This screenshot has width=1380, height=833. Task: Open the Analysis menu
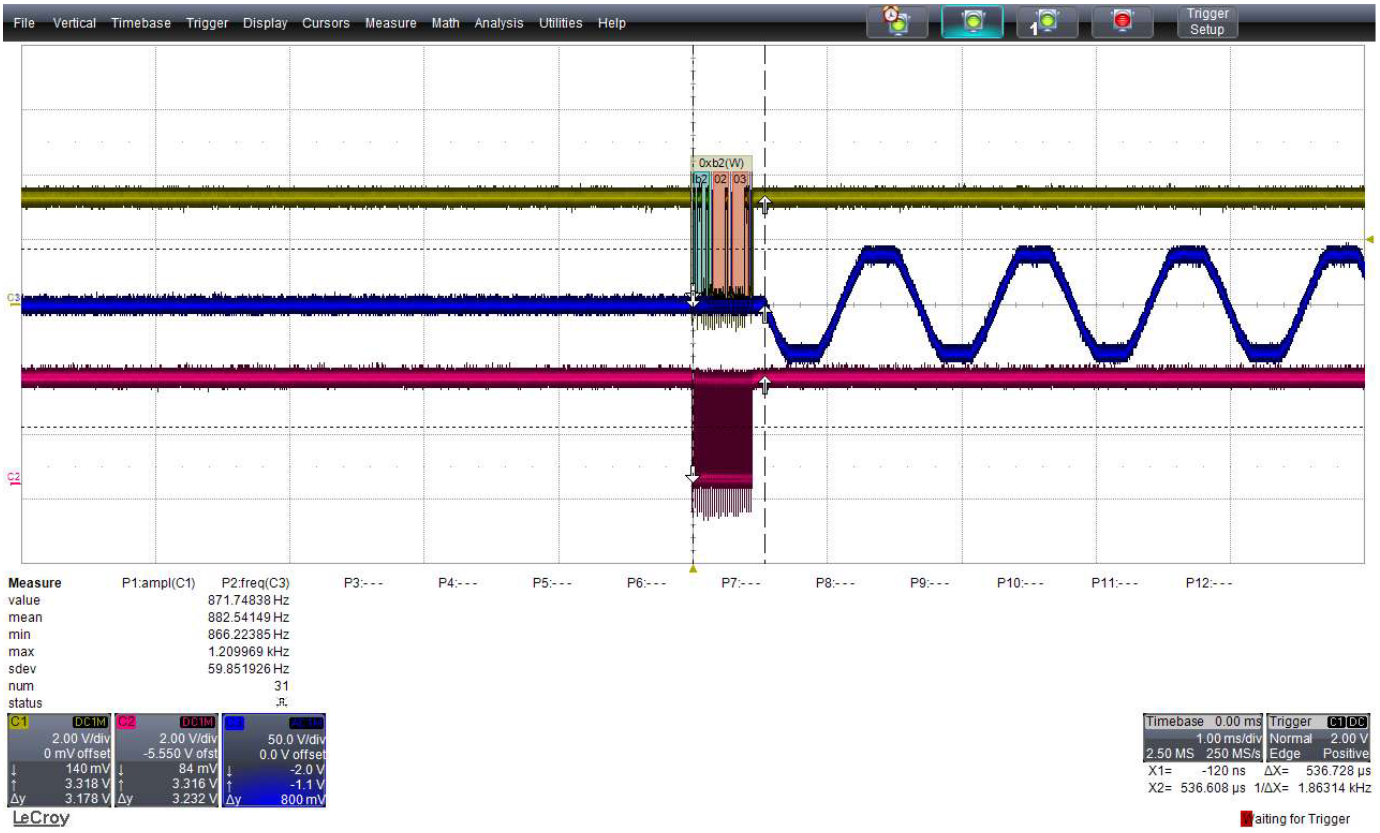click(499, 23)
